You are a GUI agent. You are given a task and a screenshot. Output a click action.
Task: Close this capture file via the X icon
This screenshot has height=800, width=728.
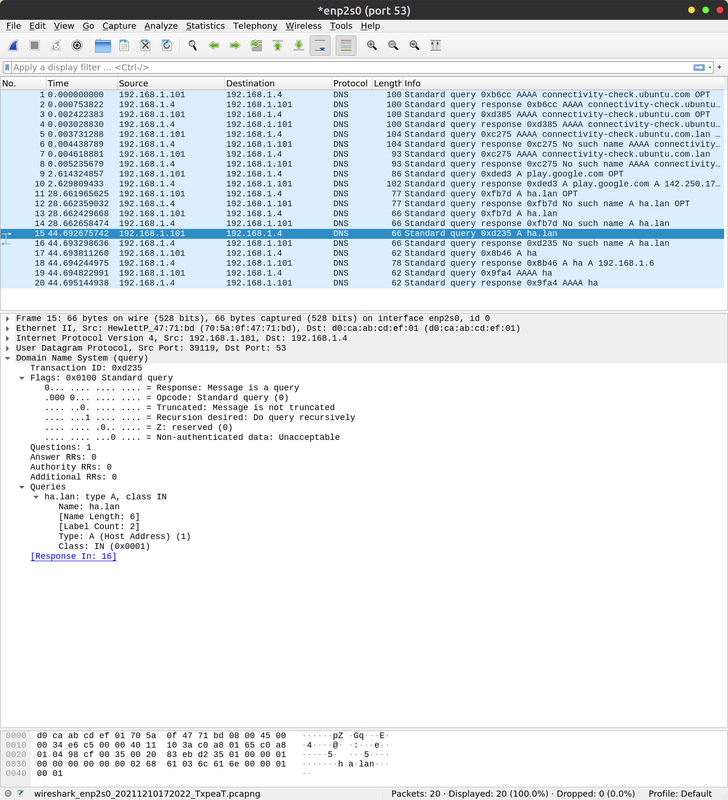tap(145, 45)
